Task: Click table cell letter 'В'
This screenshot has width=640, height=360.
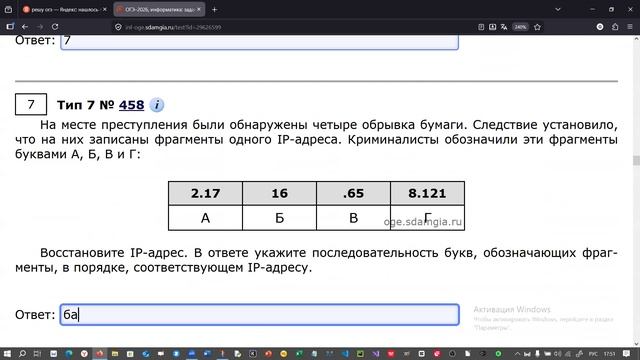Action: pos(353,218)
